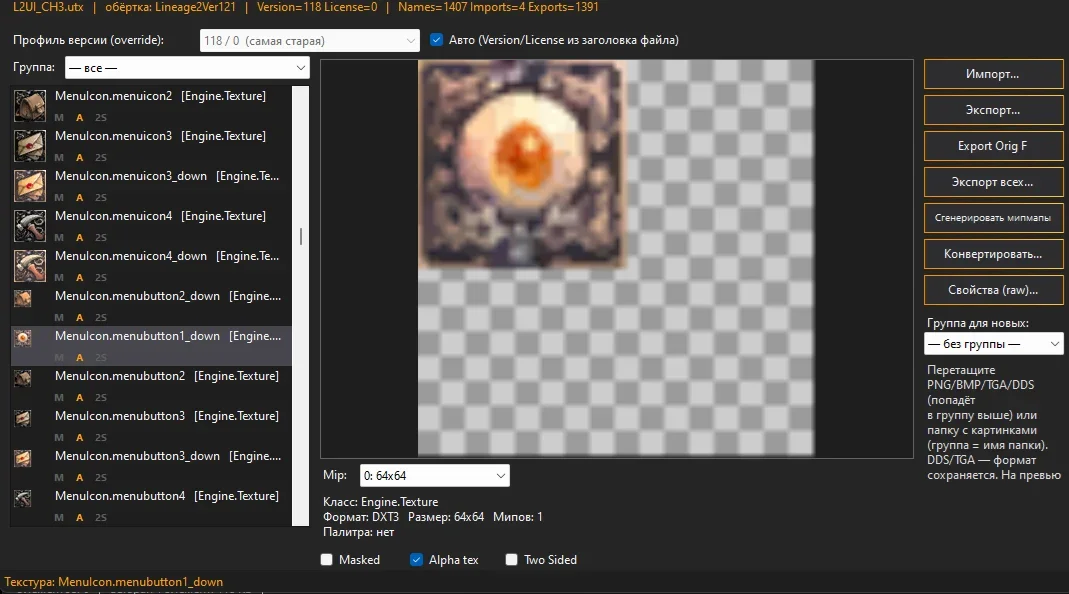1069x594 pixels.
Task: Click the M flag under MenuIcon.menubutton4
Action: point(59,518)
